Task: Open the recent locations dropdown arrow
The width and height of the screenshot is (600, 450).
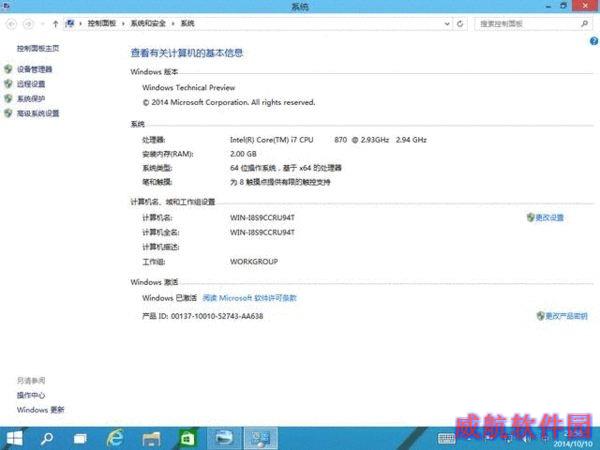Action: pos(42,24)
